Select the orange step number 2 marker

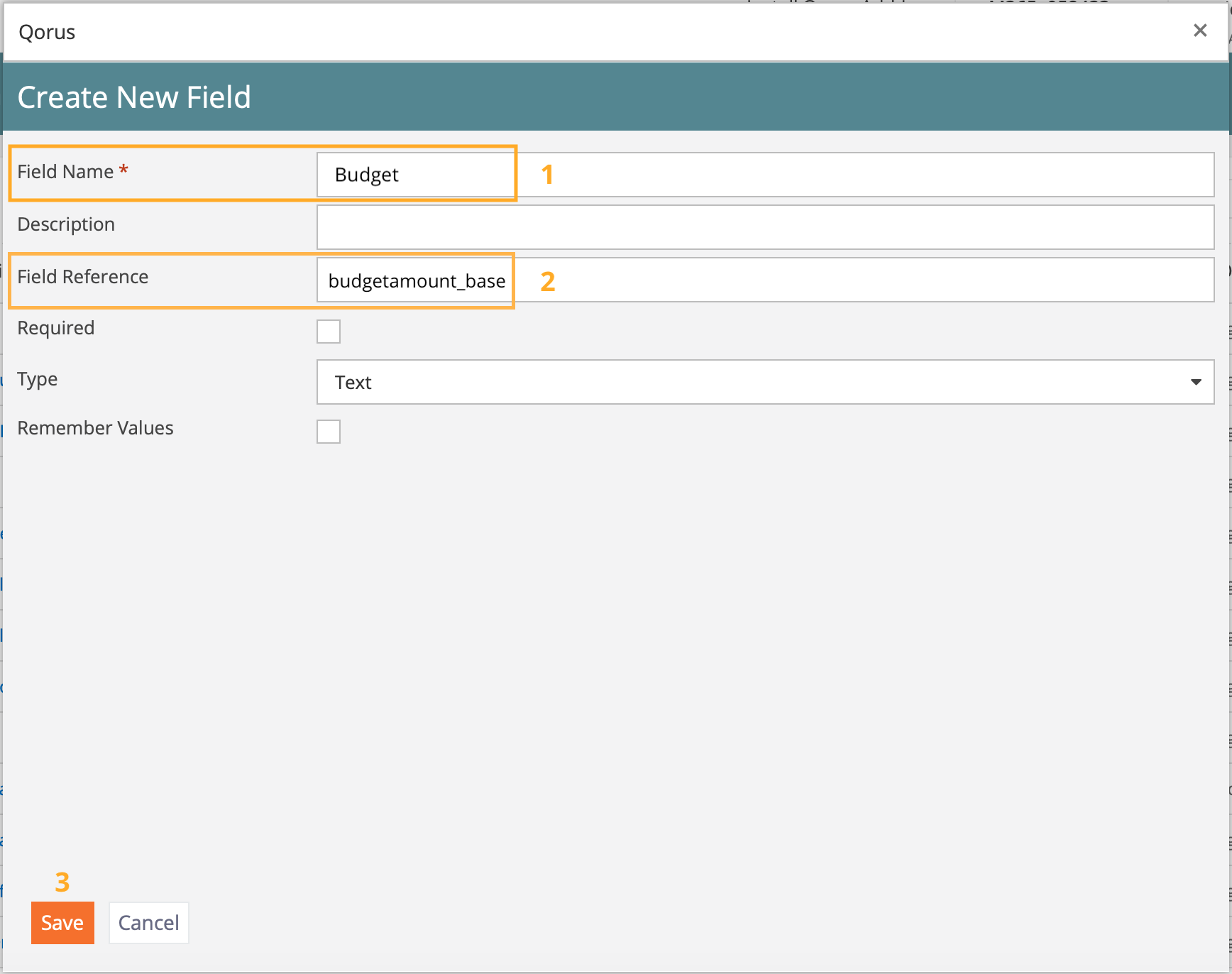(547, 282)
